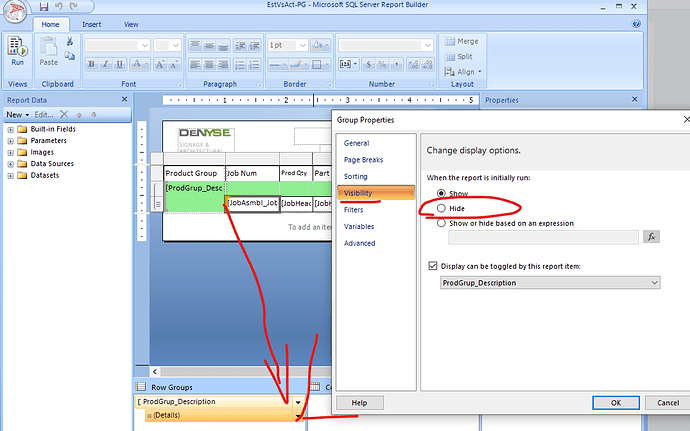Image resolution: width=690 pixels, height=431 pixels.
Task: Run the report from the Views group
Action: pos(17,52)
